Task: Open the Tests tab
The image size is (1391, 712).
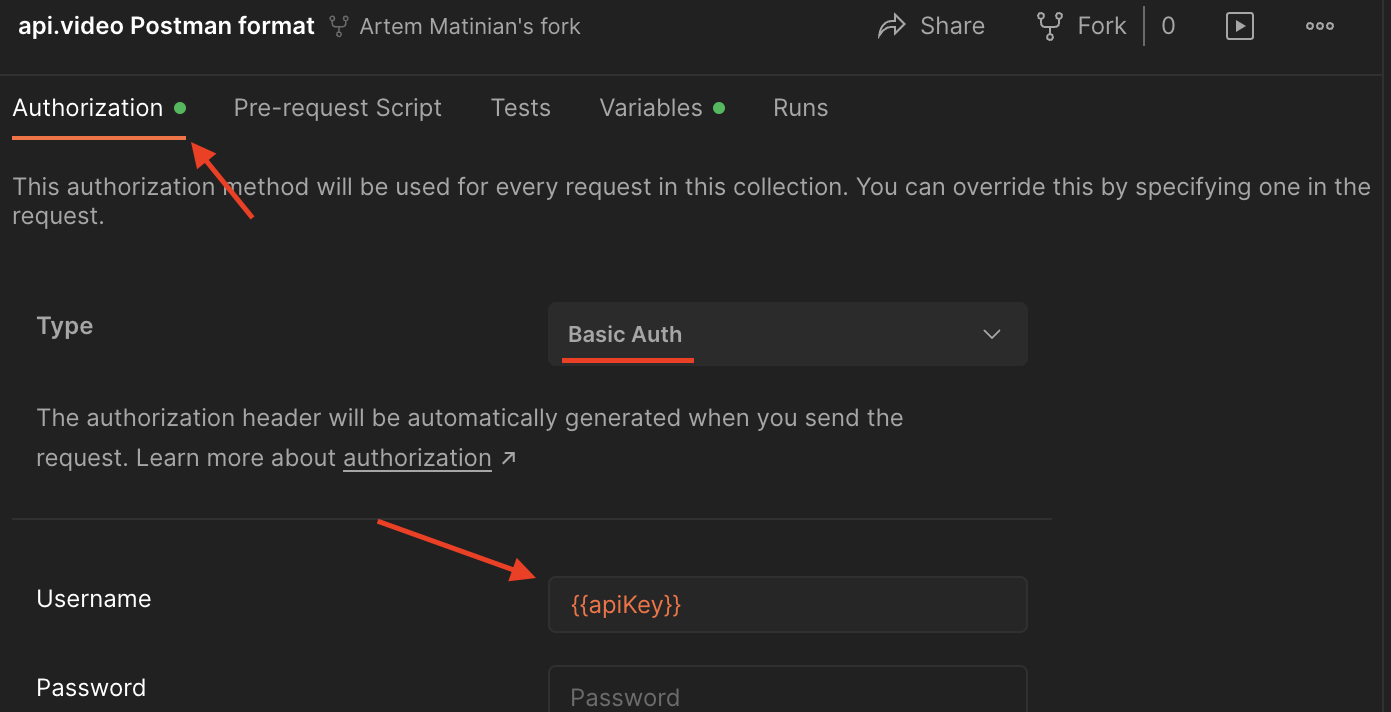Action: (520, 107)
